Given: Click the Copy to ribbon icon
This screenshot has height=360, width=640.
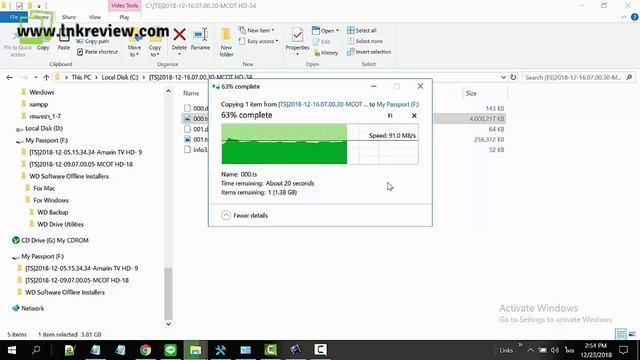Looking at the screenshot, I should pos(155,45).
